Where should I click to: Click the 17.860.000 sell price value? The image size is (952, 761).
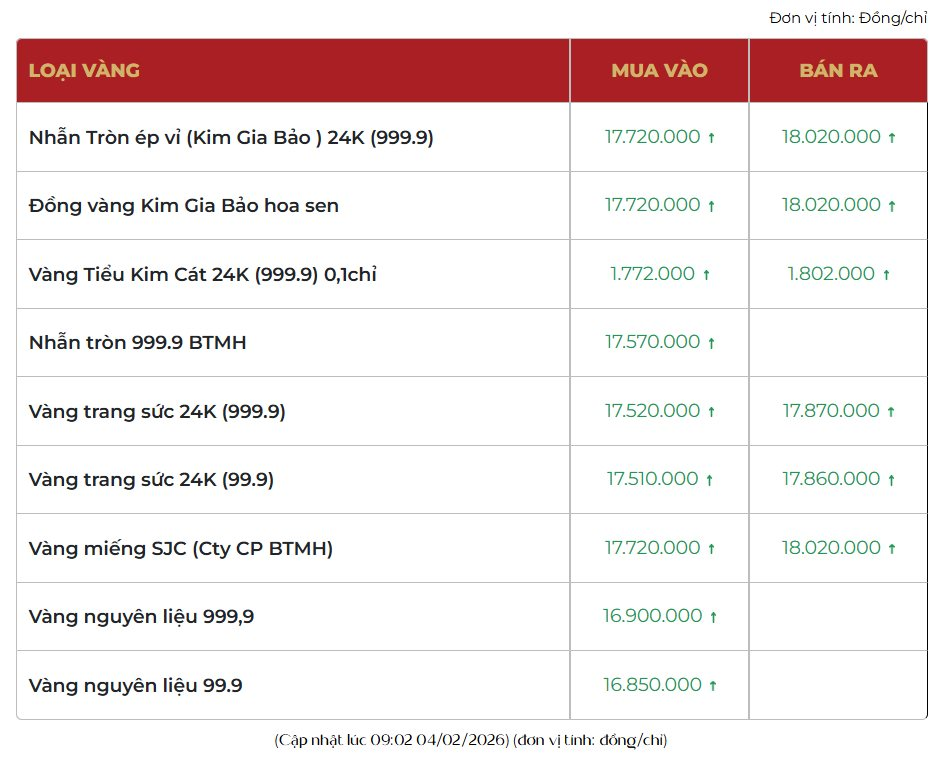point(831,479)
